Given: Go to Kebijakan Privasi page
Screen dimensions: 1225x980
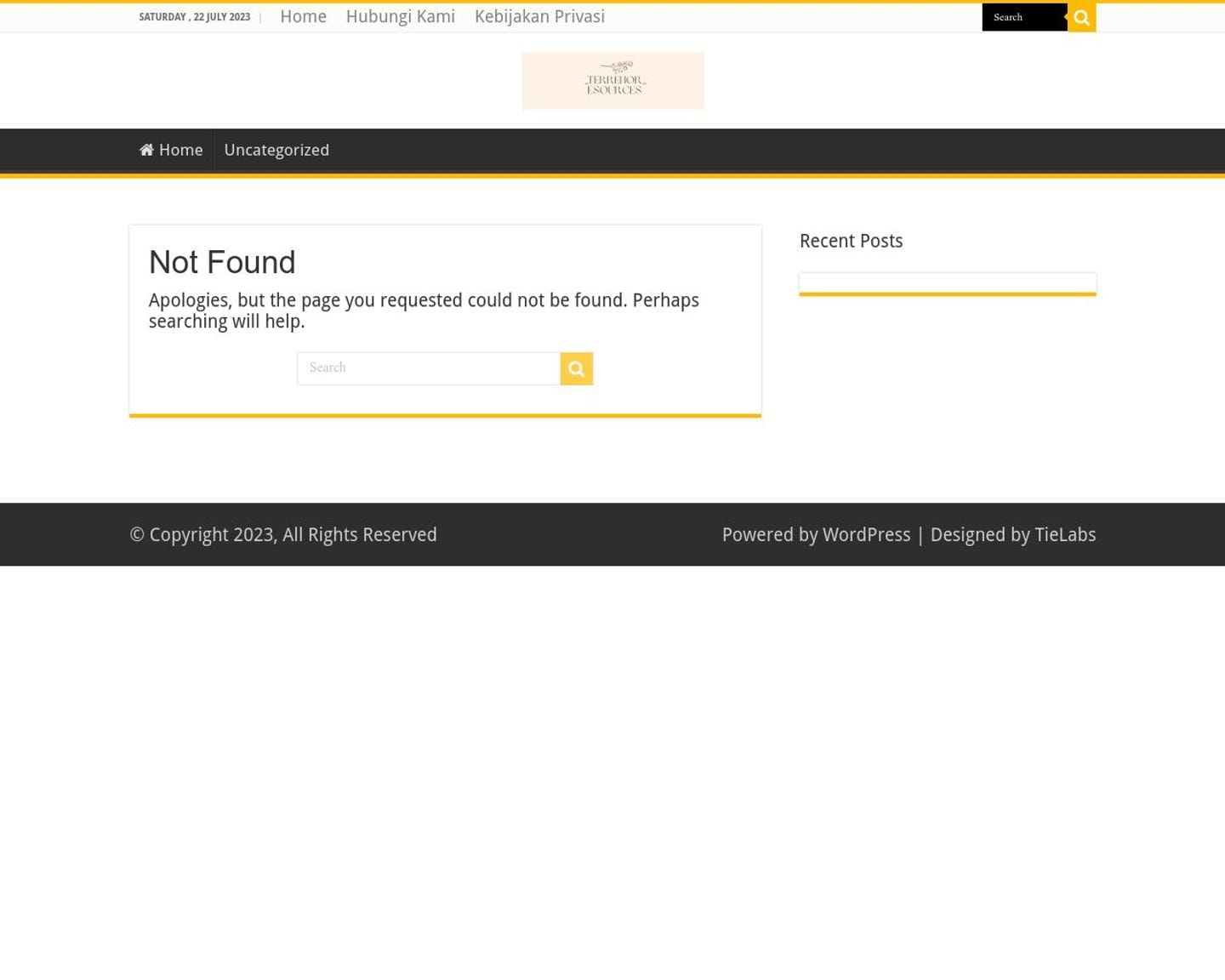Looking at the screenshot, I should tap(539, 17).
